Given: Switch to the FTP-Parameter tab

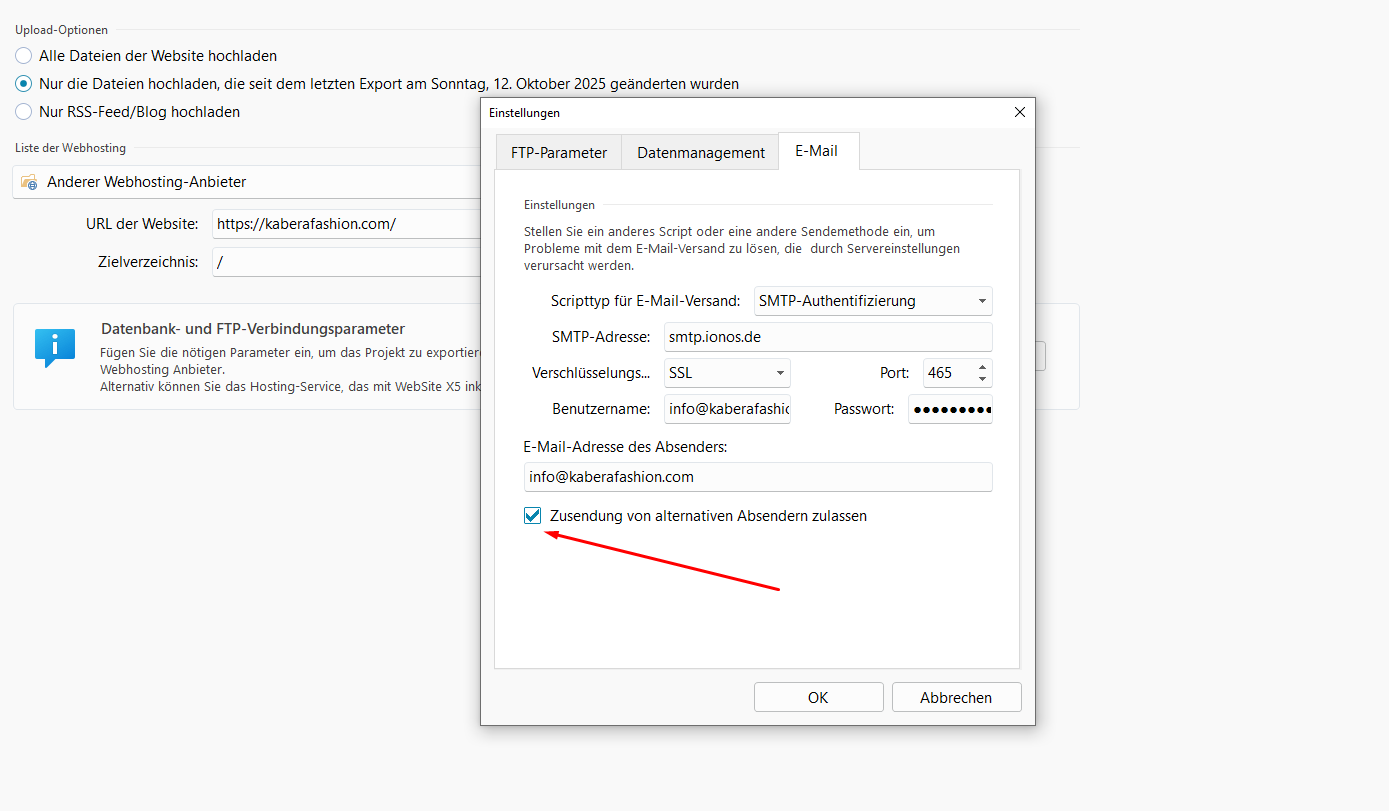Looking at the screenshot, I should [x=559, y=153].
